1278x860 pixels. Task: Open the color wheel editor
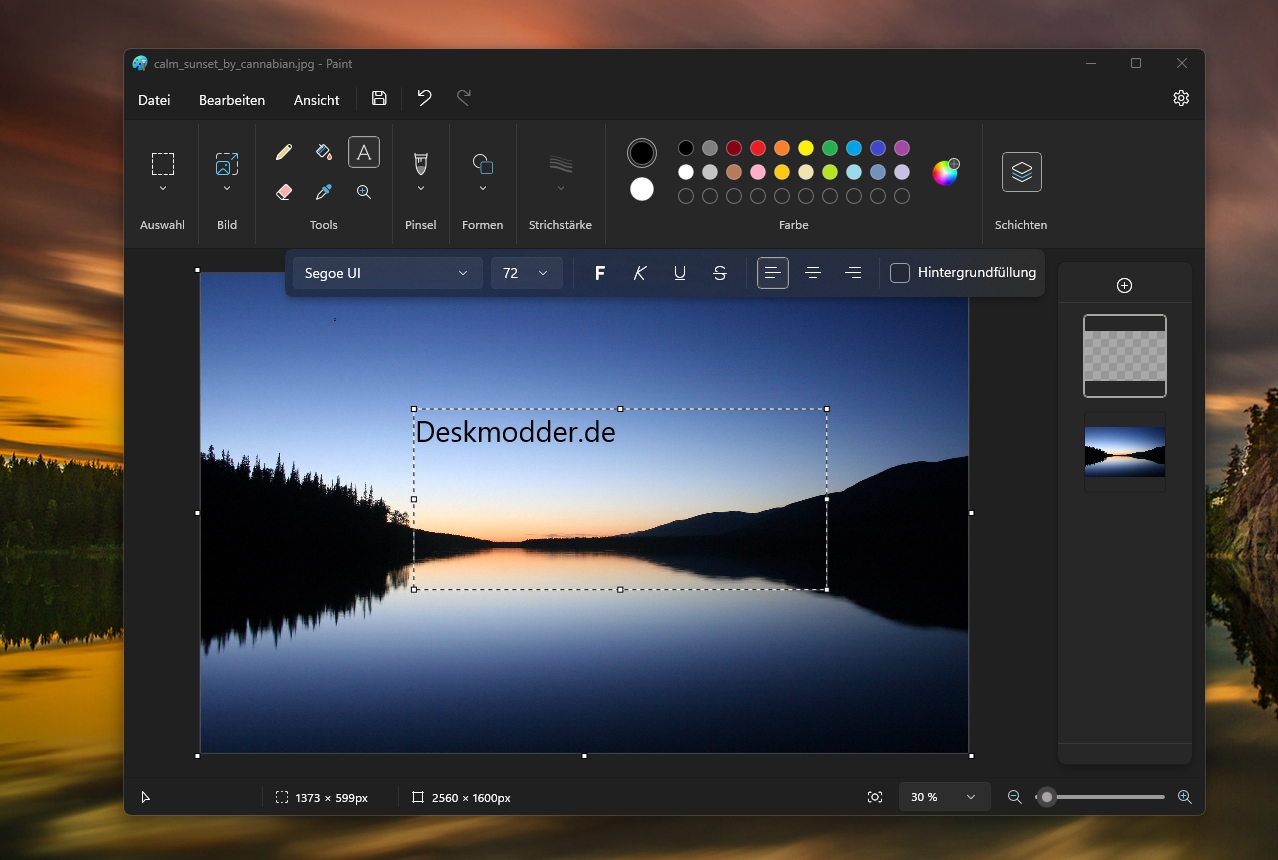point(945,172)
